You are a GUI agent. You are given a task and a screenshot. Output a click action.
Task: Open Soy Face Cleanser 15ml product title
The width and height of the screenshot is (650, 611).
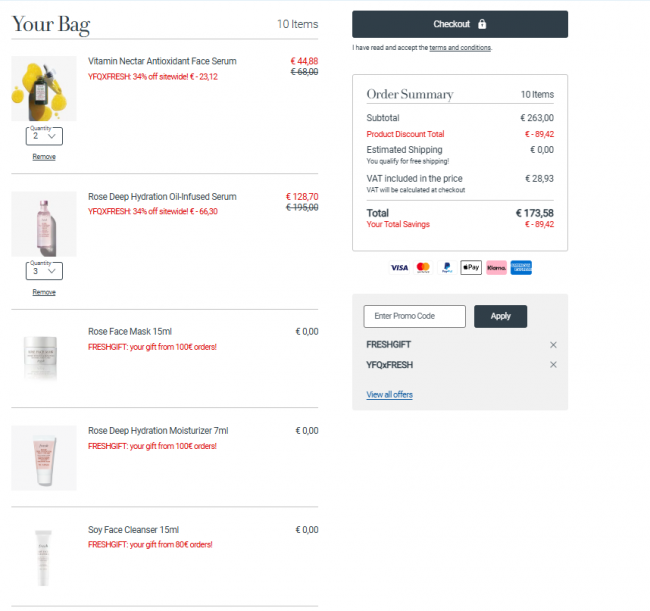point(133,530)
